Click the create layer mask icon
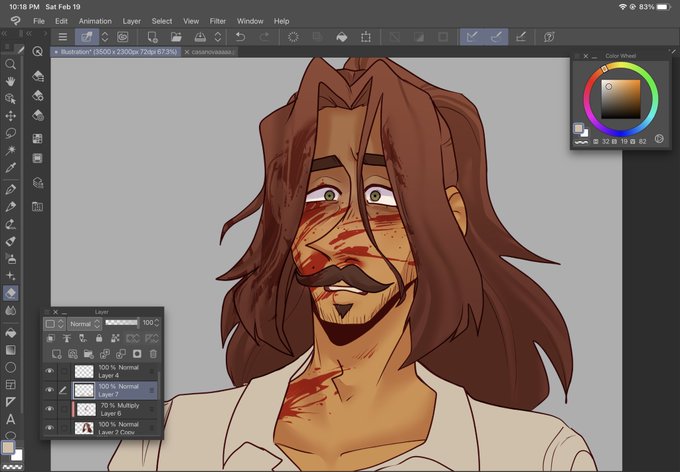This screenshot has width=680, height=472. pos(137,354)
